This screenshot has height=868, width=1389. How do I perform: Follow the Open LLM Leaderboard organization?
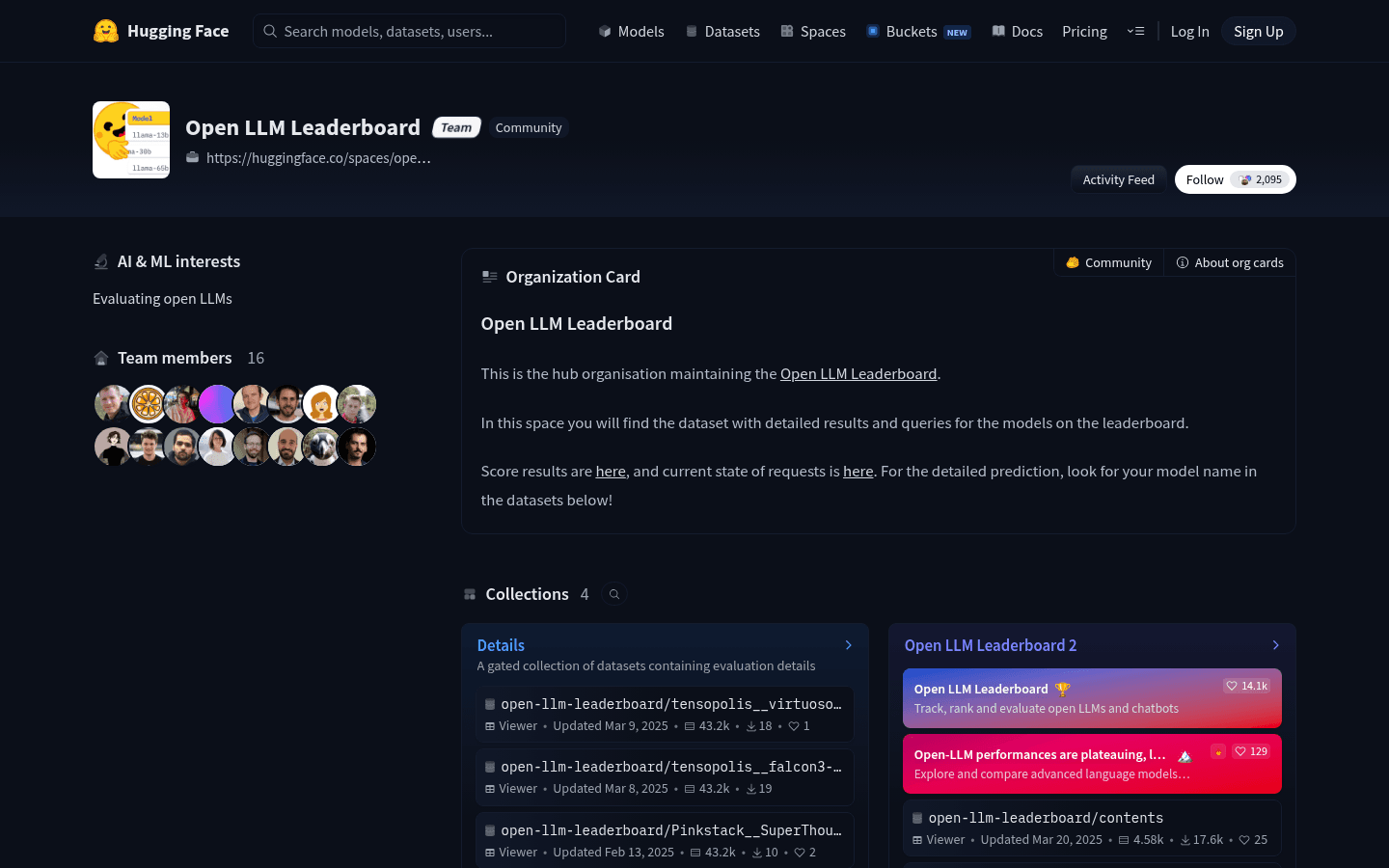click(x=1205, y=179)
